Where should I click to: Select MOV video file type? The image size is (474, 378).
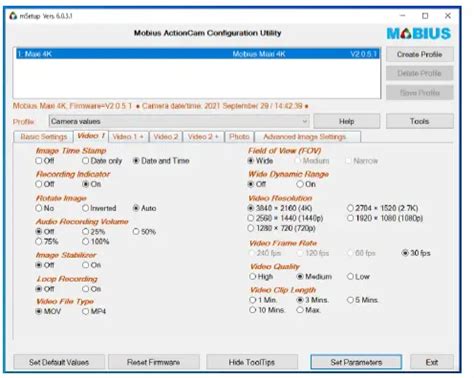[48, 311]
